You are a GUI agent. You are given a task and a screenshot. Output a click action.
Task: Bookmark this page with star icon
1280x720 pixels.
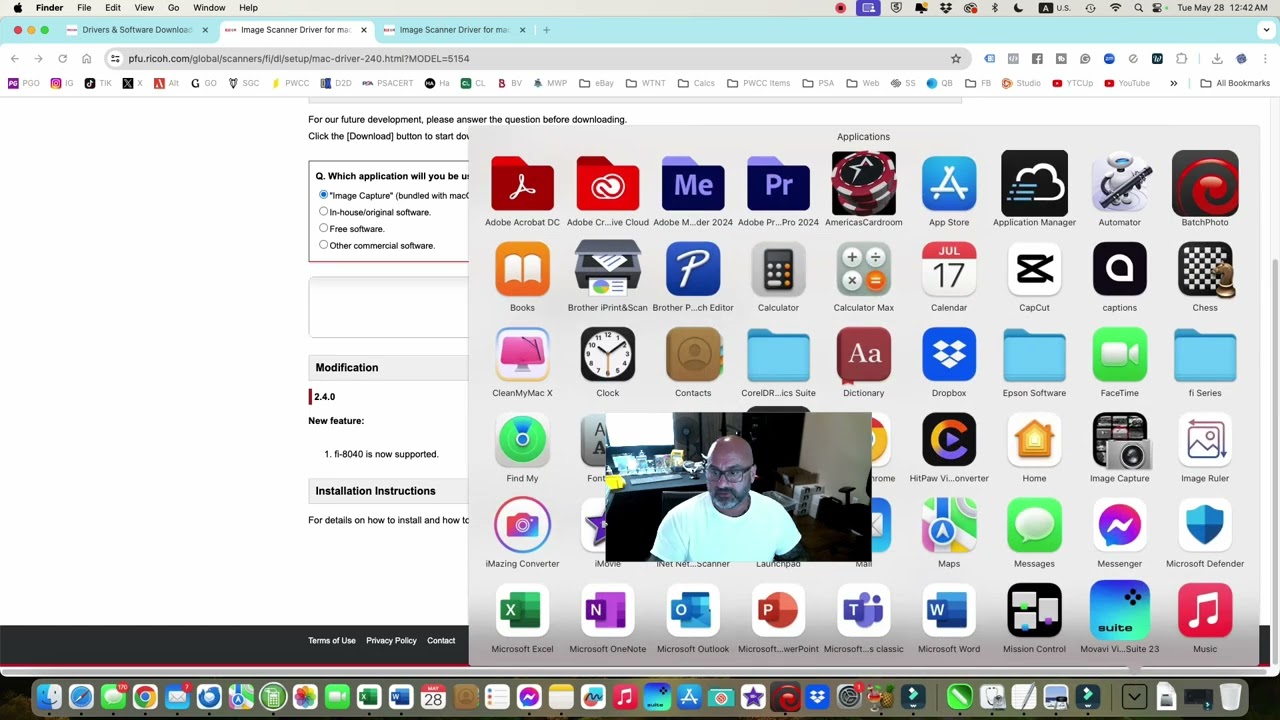click(956, 59)
